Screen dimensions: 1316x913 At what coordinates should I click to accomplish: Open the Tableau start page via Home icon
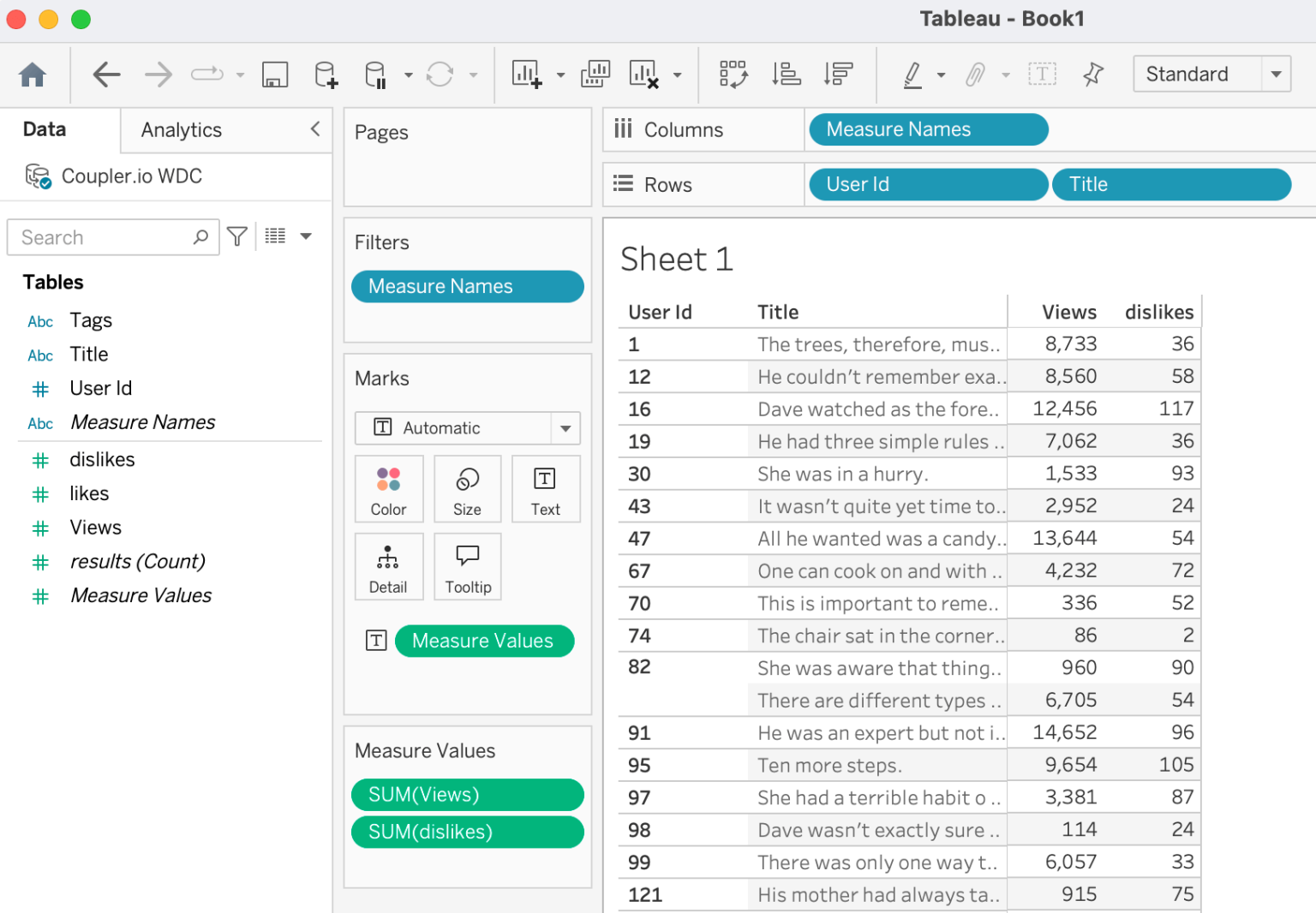tap(33, 75)
